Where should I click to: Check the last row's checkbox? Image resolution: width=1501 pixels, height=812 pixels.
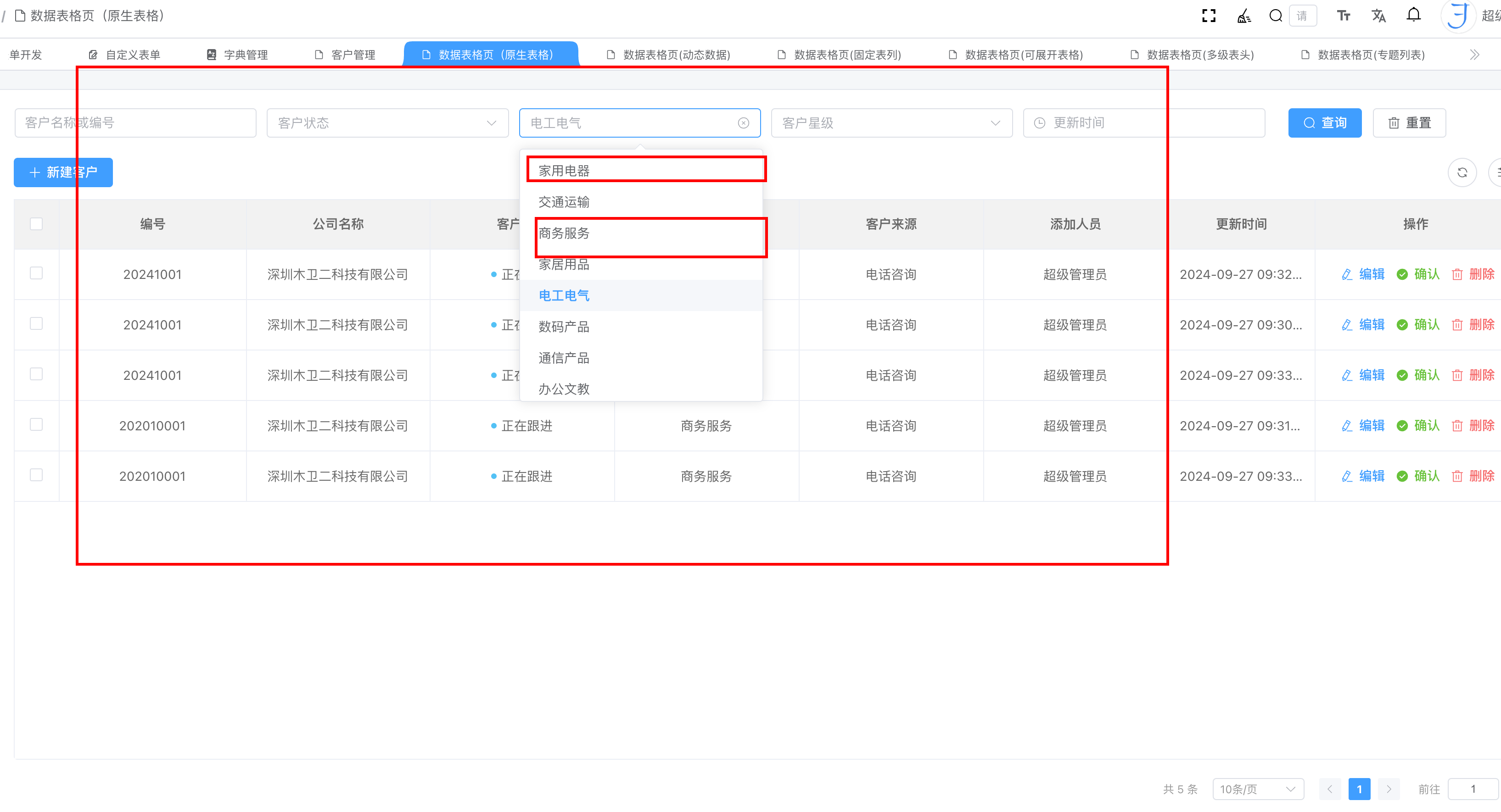(x=36, y=475)
